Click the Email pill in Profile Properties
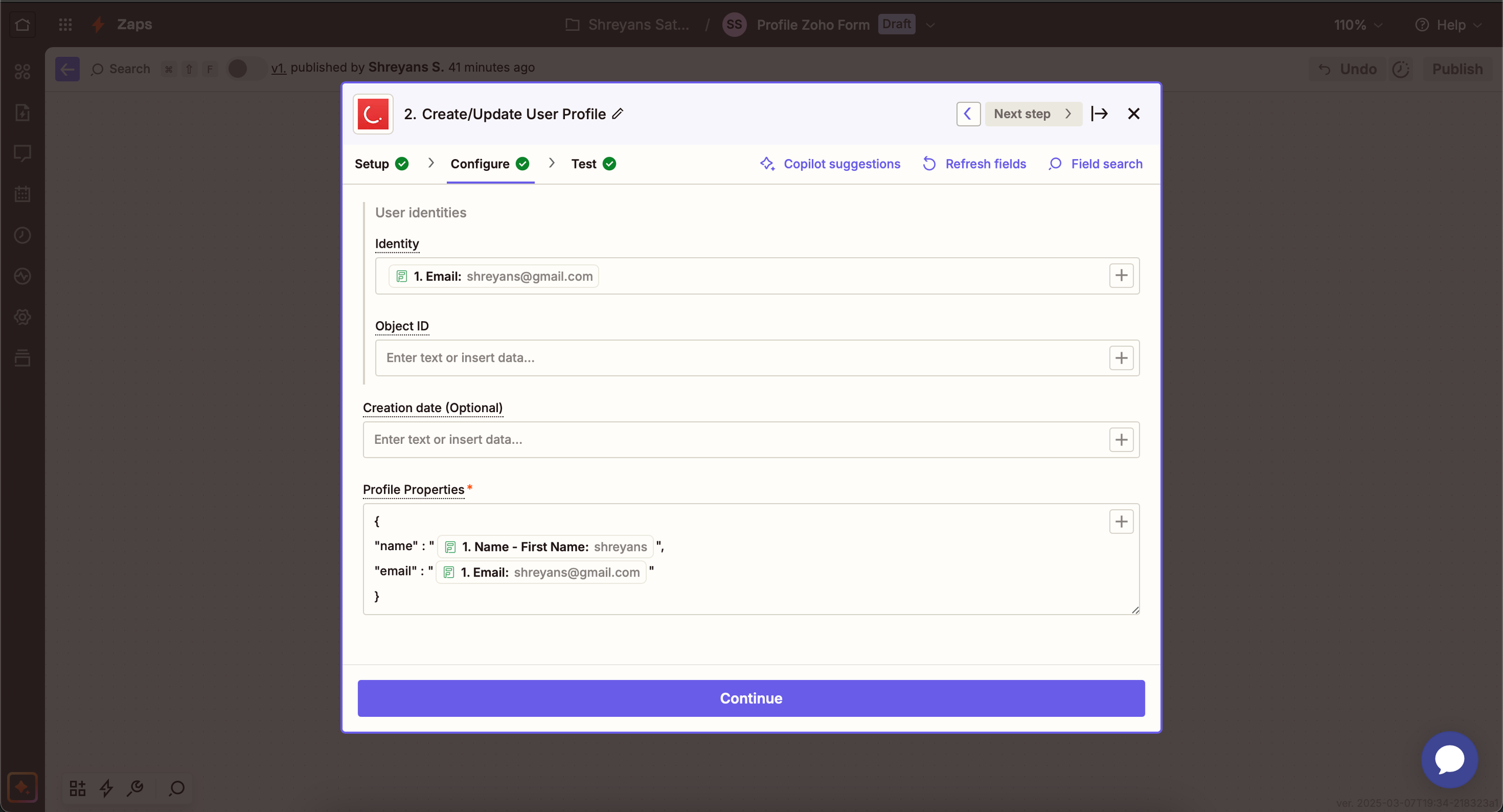Image resolution: width=1503 pixels, height=812 pixels. (x=541, y=572)
